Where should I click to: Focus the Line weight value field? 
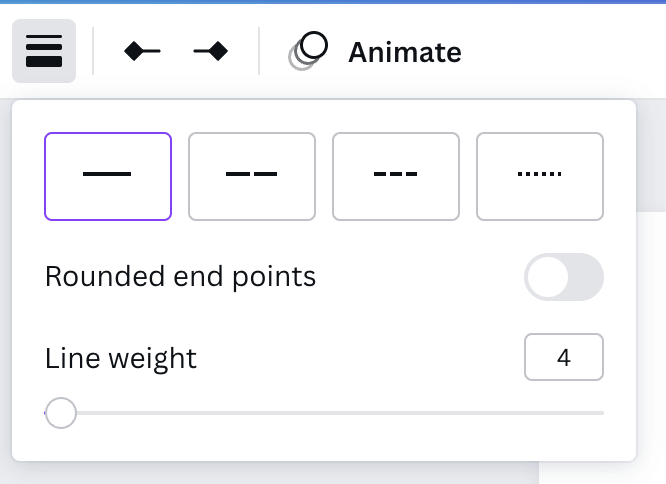click(564, 357)
